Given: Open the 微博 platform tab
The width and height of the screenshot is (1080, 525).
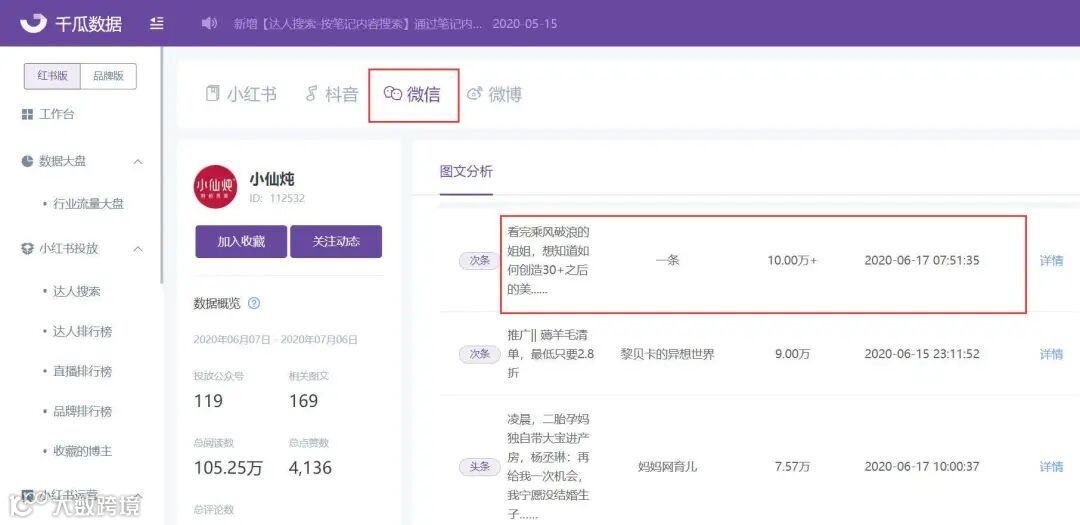Looking at the screenshot, I should [495, 94].
